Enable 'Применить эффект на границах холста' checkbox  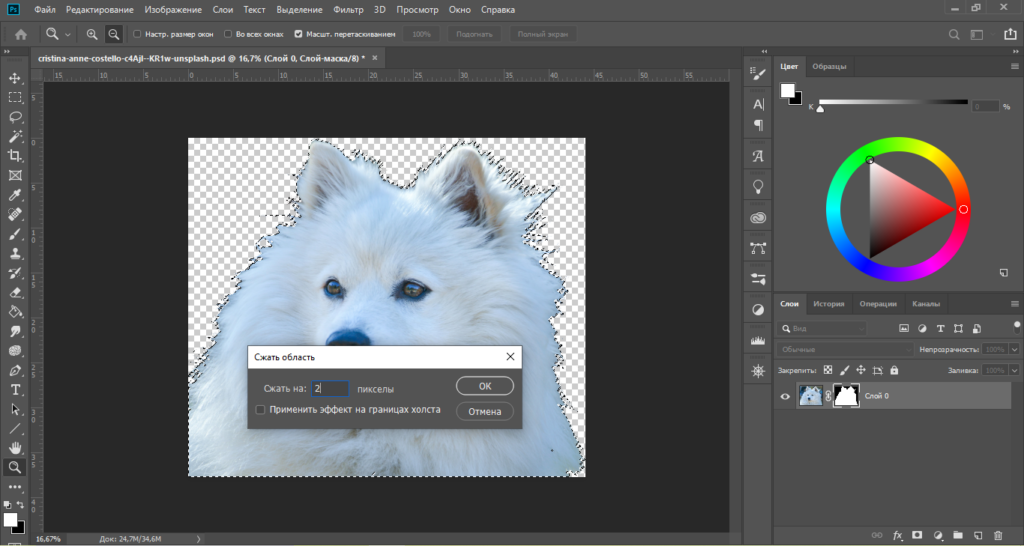coord(260,410)
